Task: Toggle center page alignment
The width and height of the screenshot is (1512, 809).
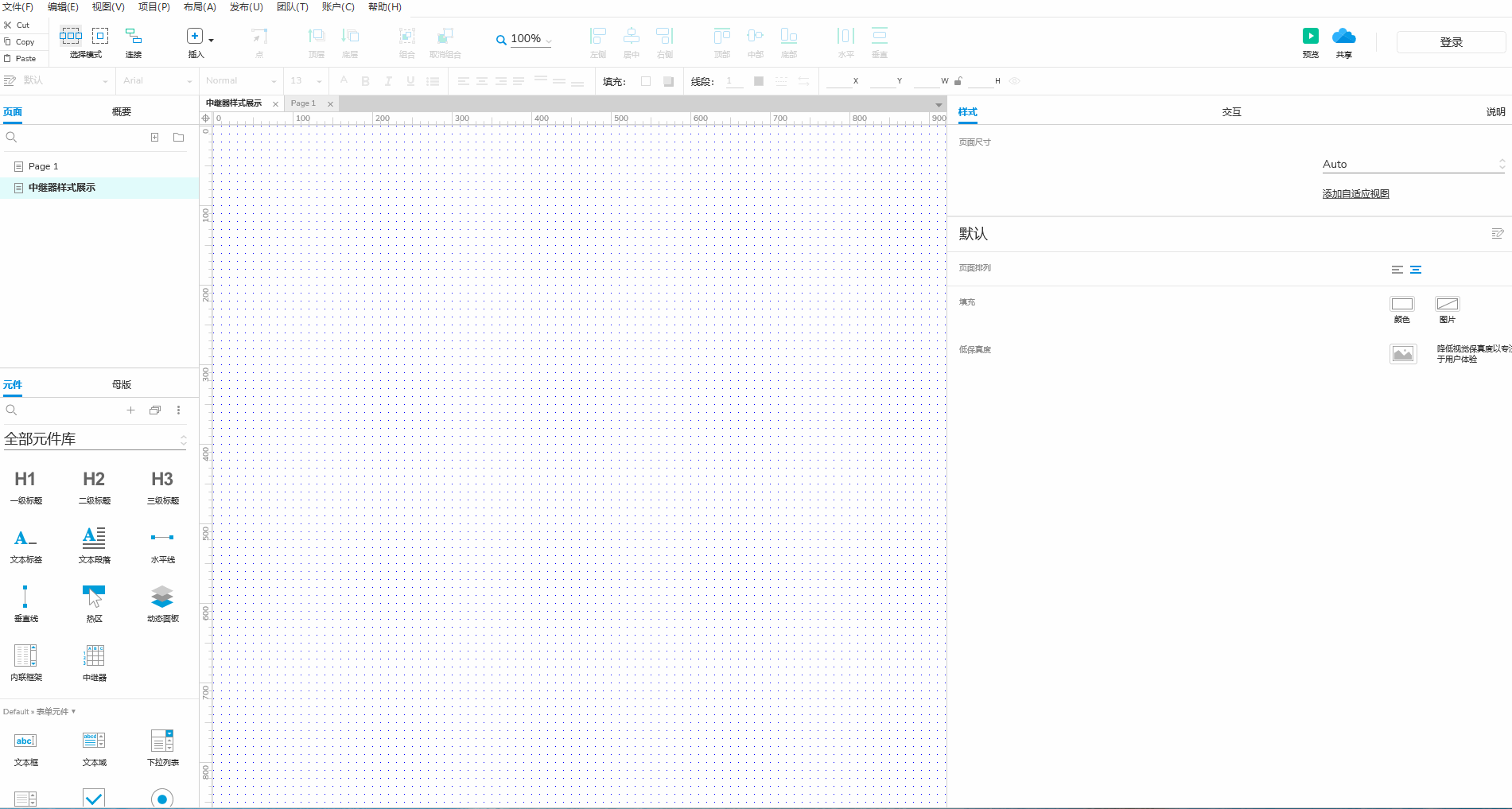Action: pos(1416,270)
